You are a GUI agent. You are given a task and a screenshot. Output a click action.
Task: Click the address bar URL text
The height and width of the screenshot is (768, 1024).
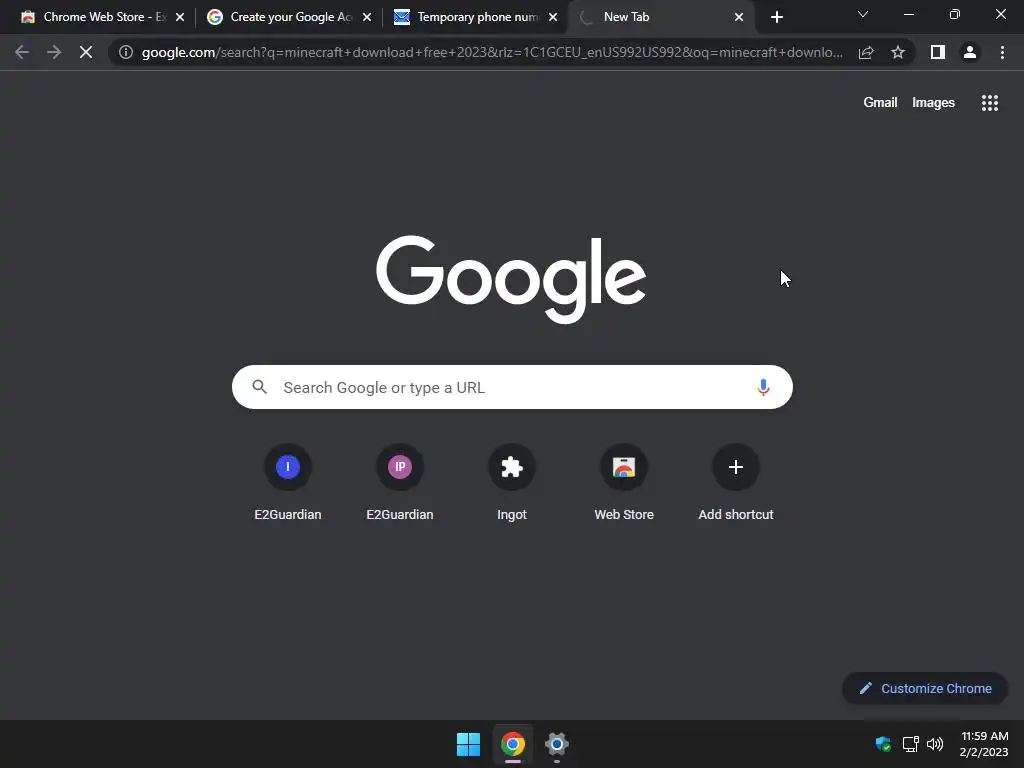pos(492,52)
